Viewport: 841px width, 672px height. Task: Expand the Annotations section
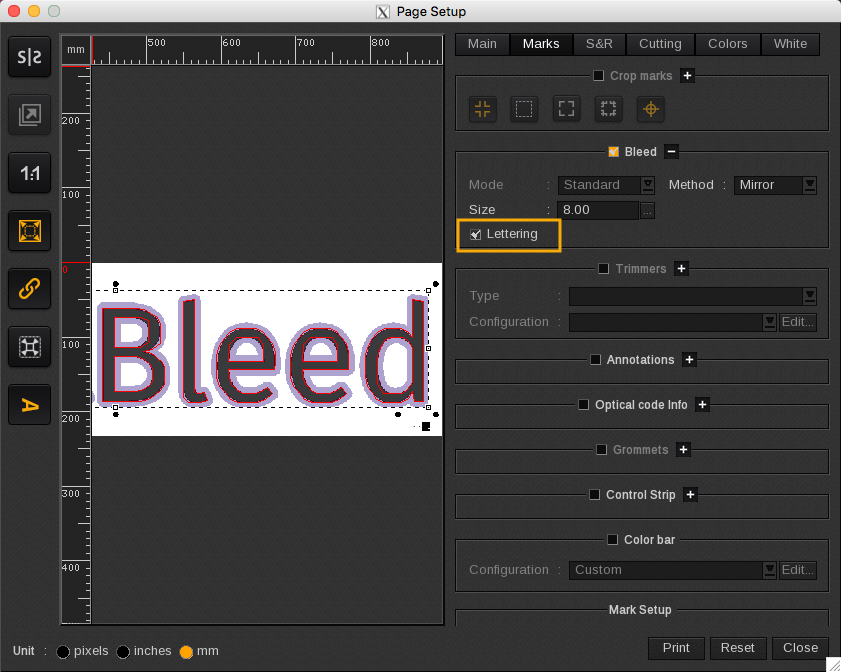689,360
